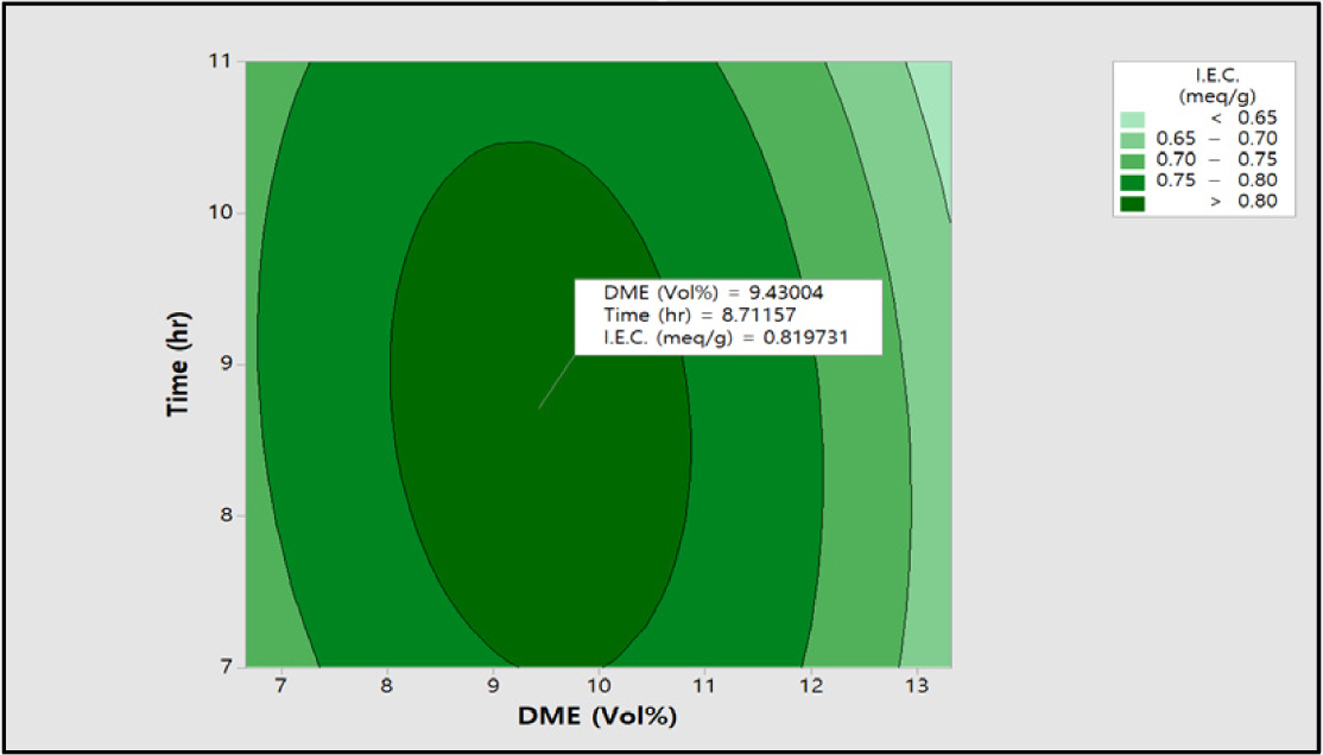Pick the 0.75 – 0.80 legend color box
Image resolution: width=1323 pixels, height=755 pixels.
coord(1134,181)
